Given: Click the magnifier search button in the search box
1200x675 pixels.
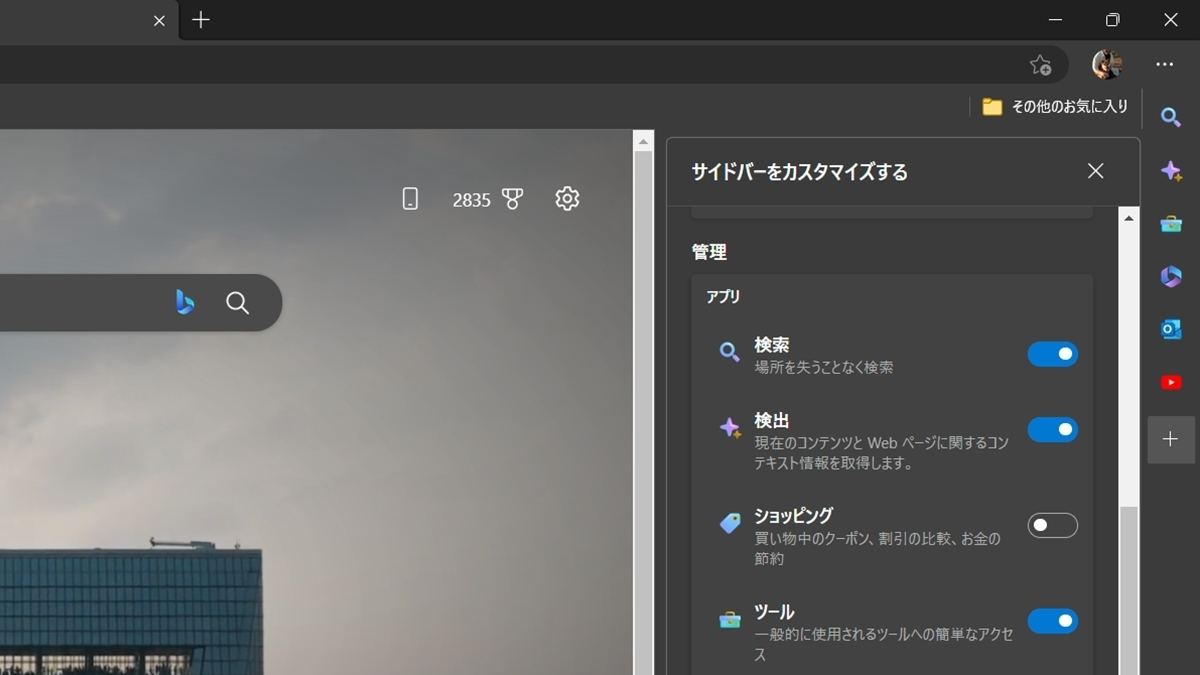Looking at the screenshot, I should pos(237,303).
